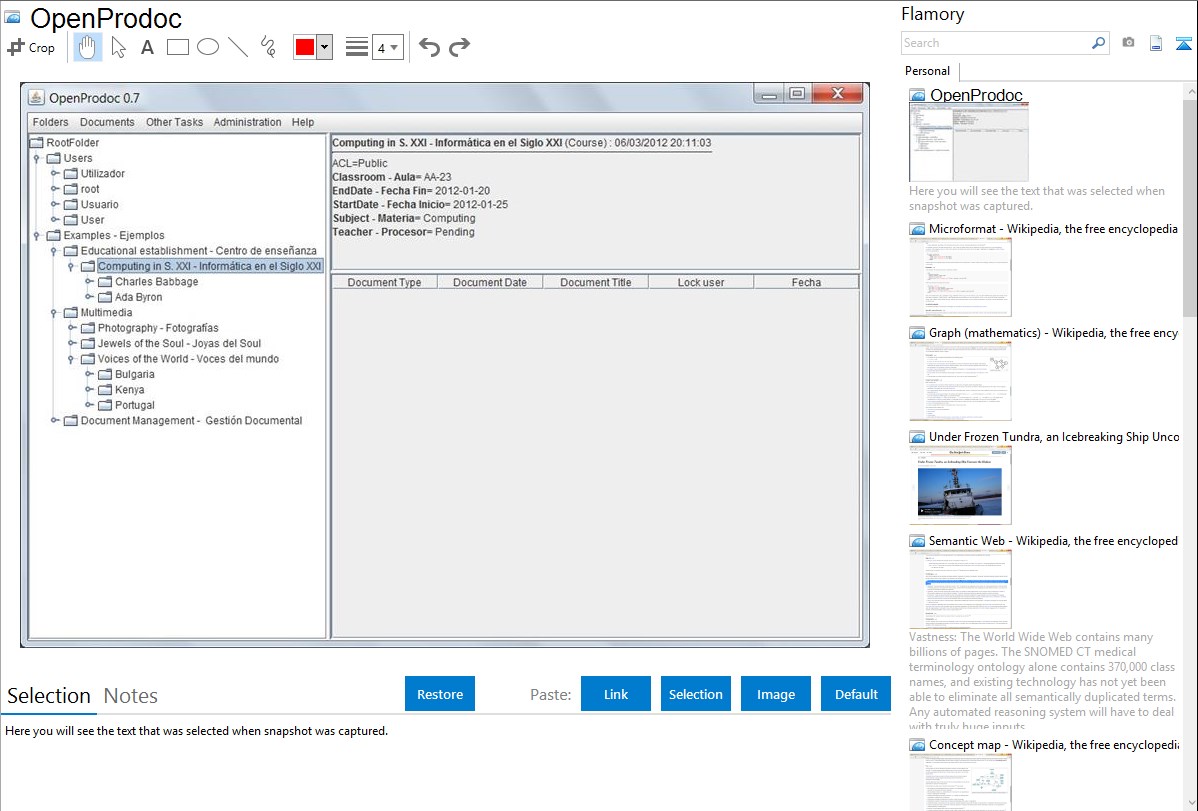Open the Selection tab
The image size is (1198, 811).
pos(49,696)
